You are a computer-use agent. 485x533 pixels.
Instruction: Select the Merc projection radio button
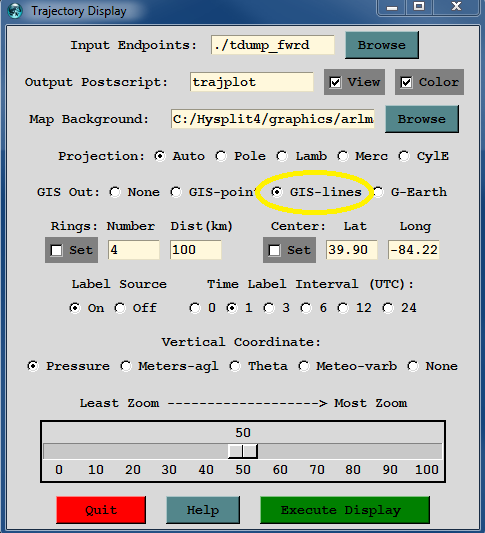pos(343,156)
